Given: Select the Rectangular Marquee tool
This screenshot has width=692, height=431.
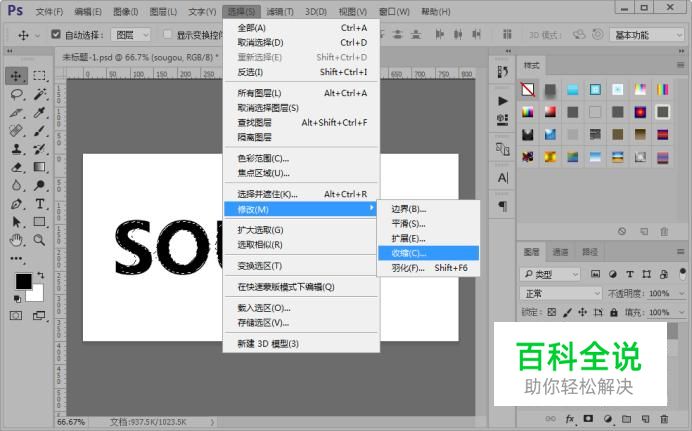Looking at the screenshot, I should pos(39,75).
